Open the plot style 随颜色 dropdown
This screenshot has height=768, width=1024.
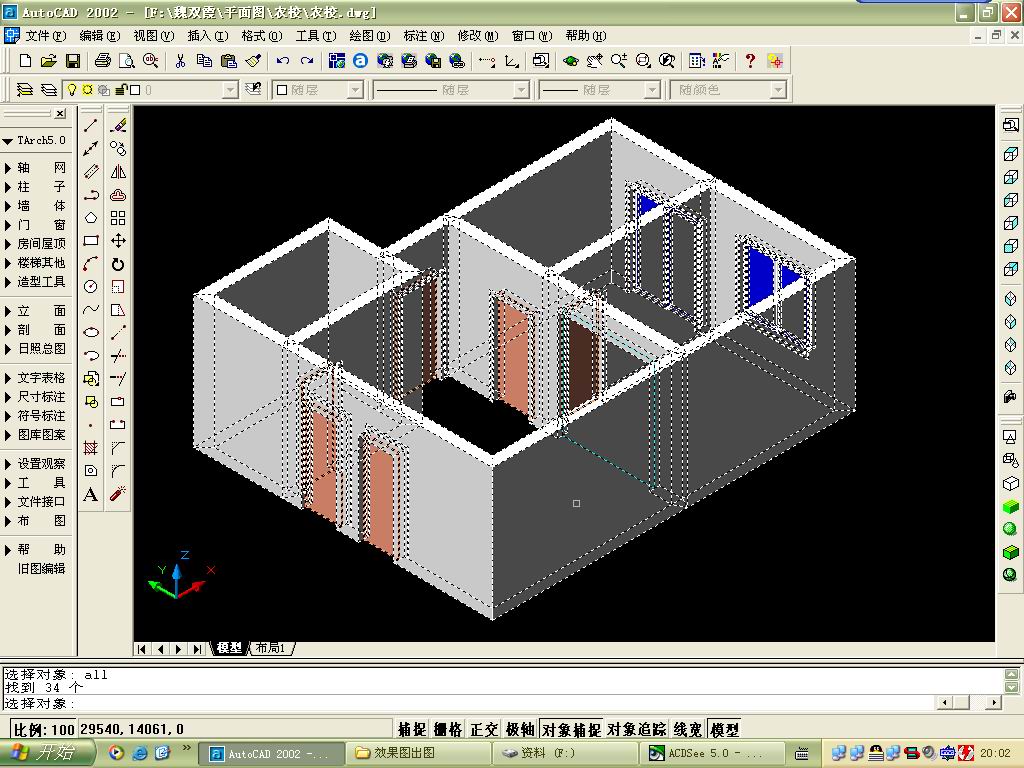778,89
